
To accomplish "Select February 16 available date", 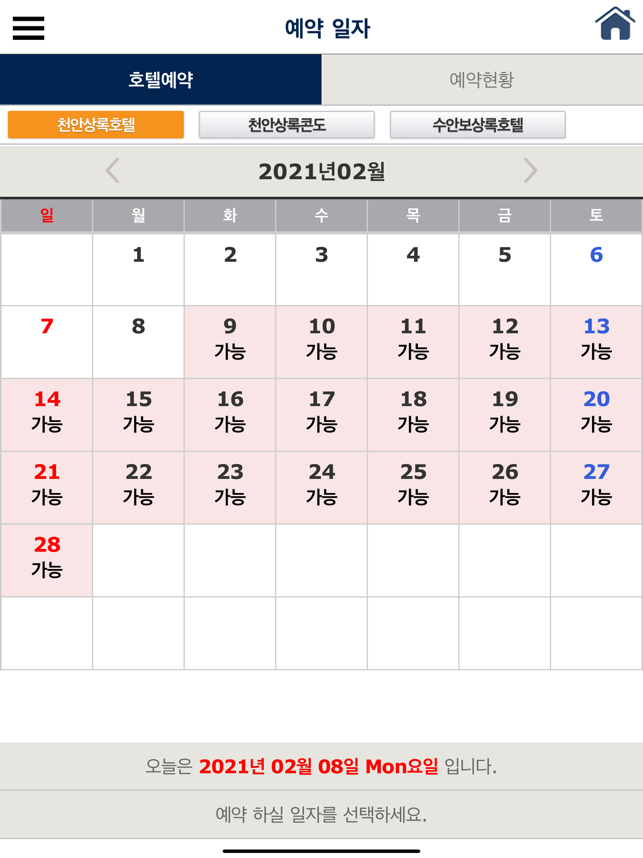I will tap(230, 415).
